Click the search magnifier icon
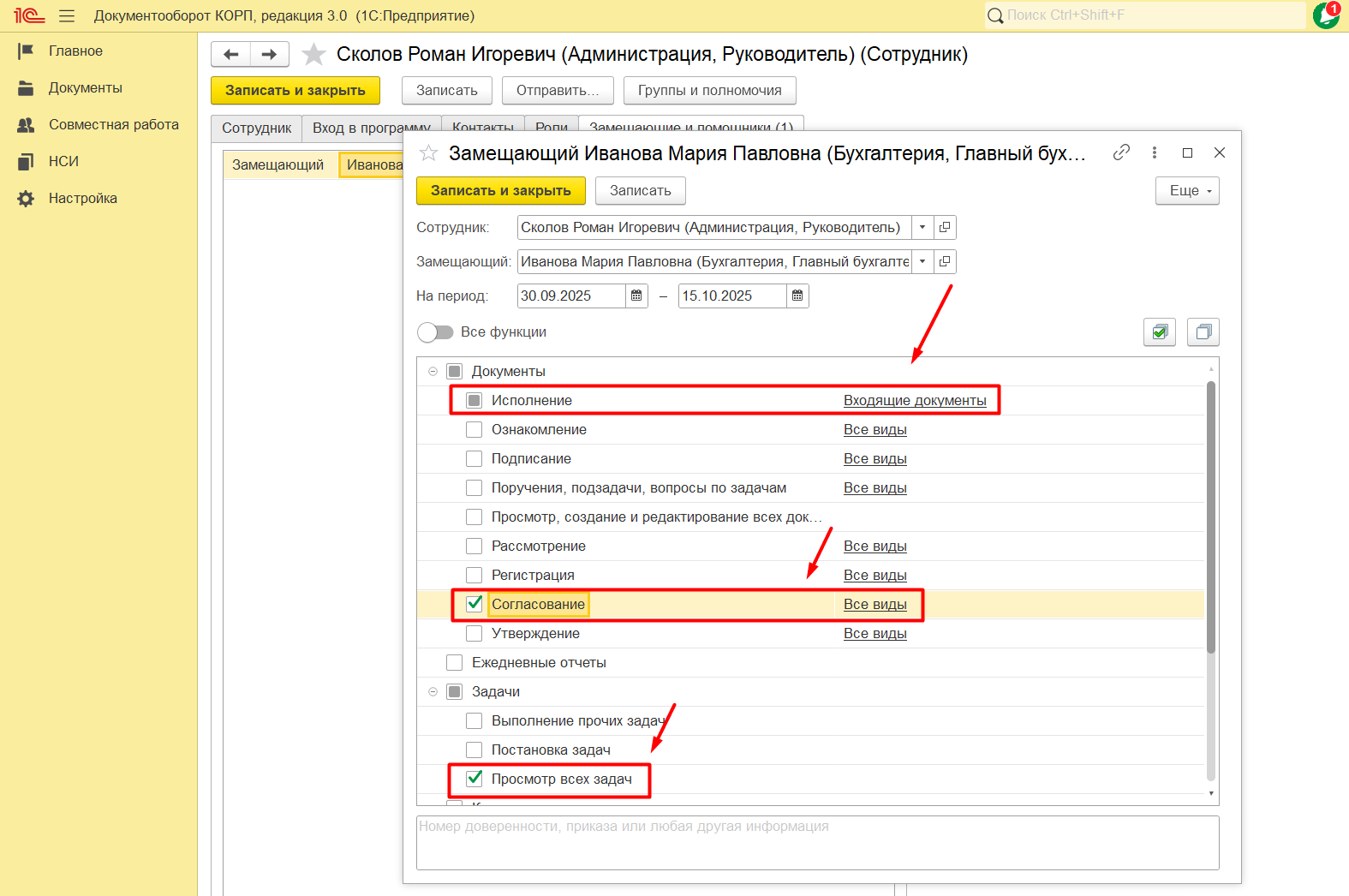 point(995,15)
